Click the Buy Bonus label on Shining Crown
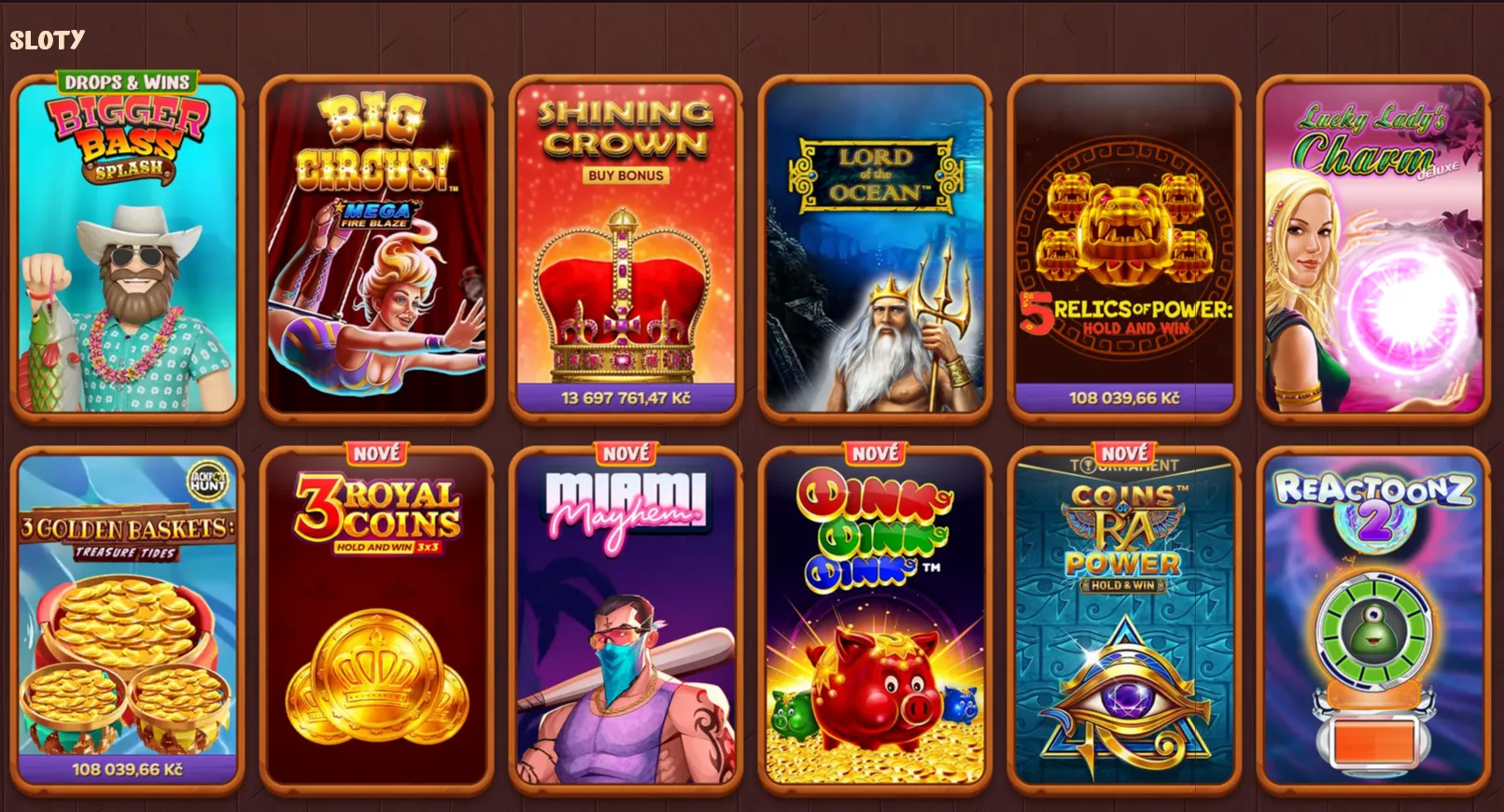The width and height of the screenshot is (1504, 812). [625, 175]
